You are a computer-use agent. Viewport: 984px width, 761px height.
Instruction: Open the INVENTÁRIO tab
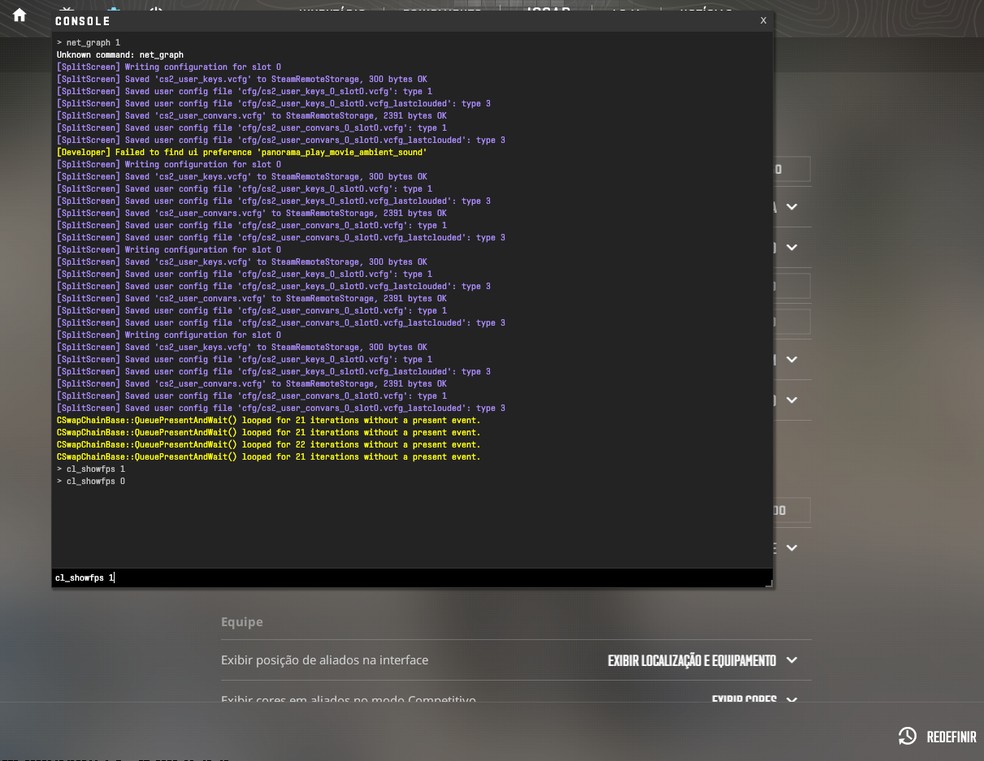point(332,12)
